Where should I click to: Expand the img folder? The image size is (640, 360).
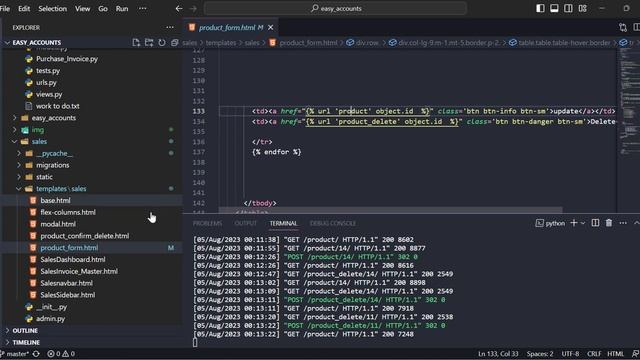[x=38, y=130]
